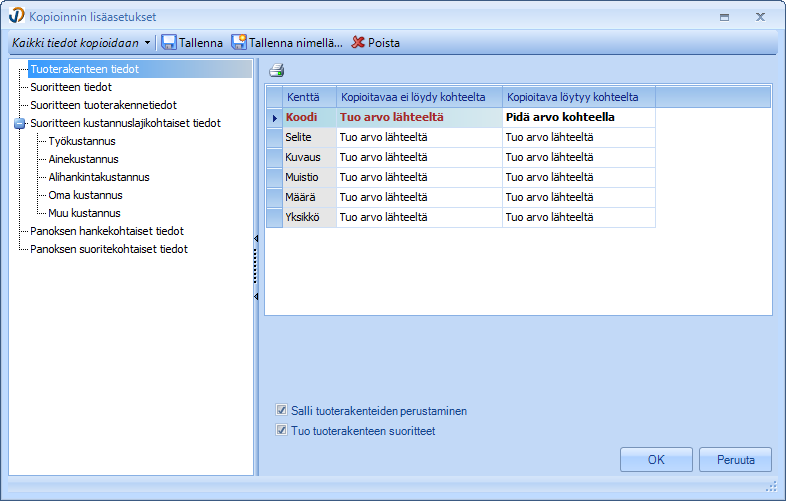Click the Tallenna nimellä save-as icon
The image size is (786, 501).
pos(239,43)
